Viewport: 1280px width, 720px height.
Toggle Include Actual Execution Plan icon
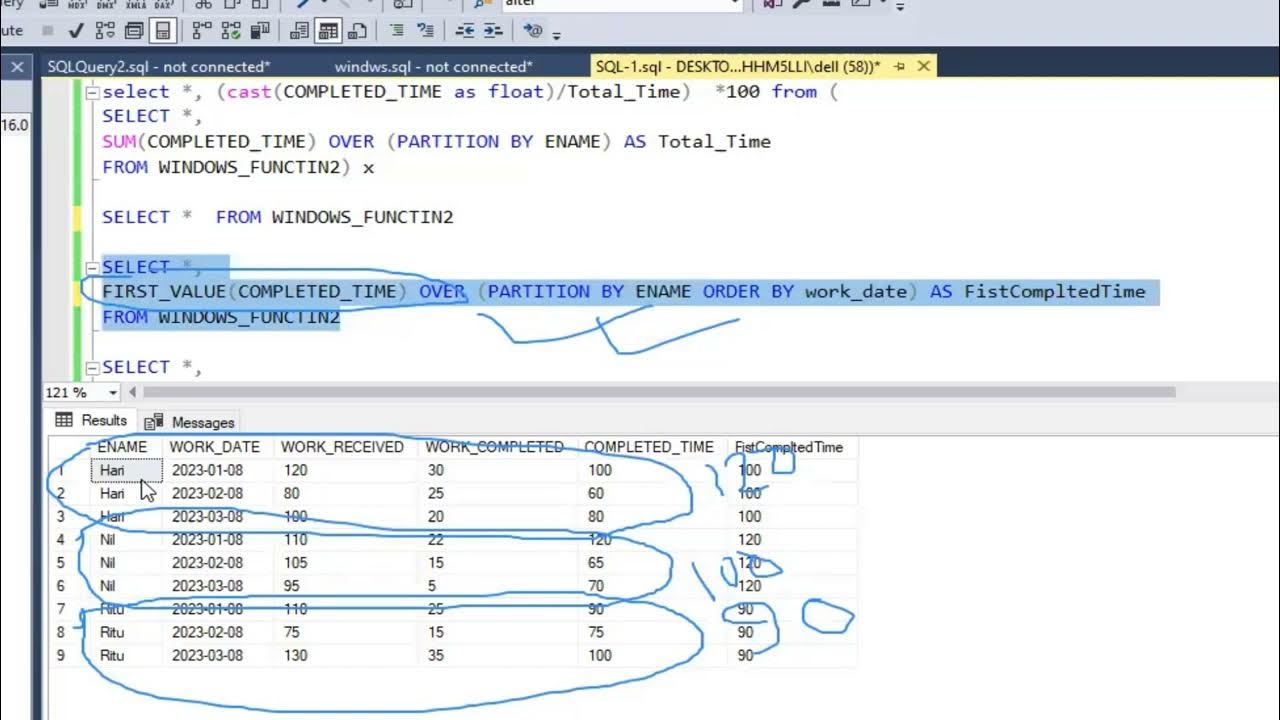click(x=201, y=31)
